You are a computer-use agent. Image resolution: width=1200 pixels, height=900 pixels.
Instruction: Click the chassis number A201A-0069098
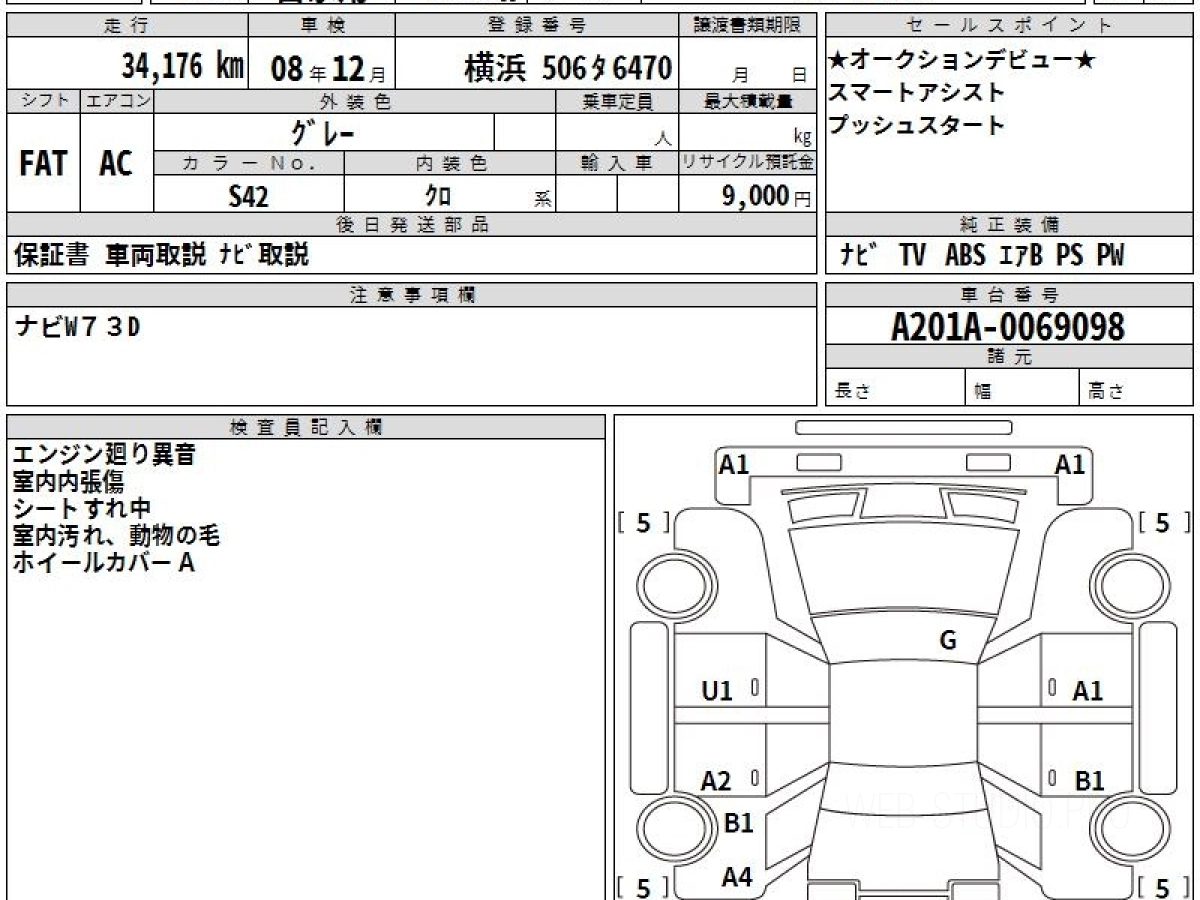pyautogui.click(x=1008, y=326)
